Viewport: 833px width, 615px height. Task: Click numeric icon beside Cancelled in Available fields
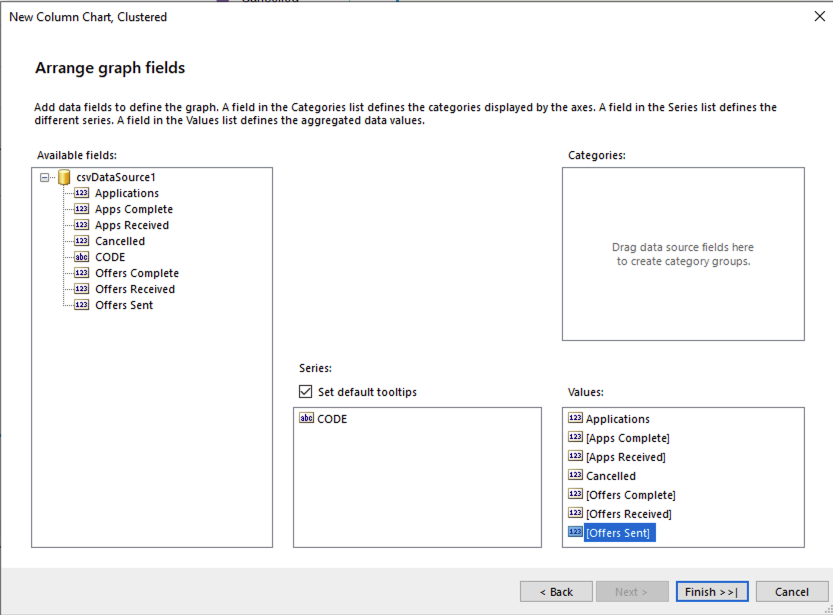[x=81, y=241]
